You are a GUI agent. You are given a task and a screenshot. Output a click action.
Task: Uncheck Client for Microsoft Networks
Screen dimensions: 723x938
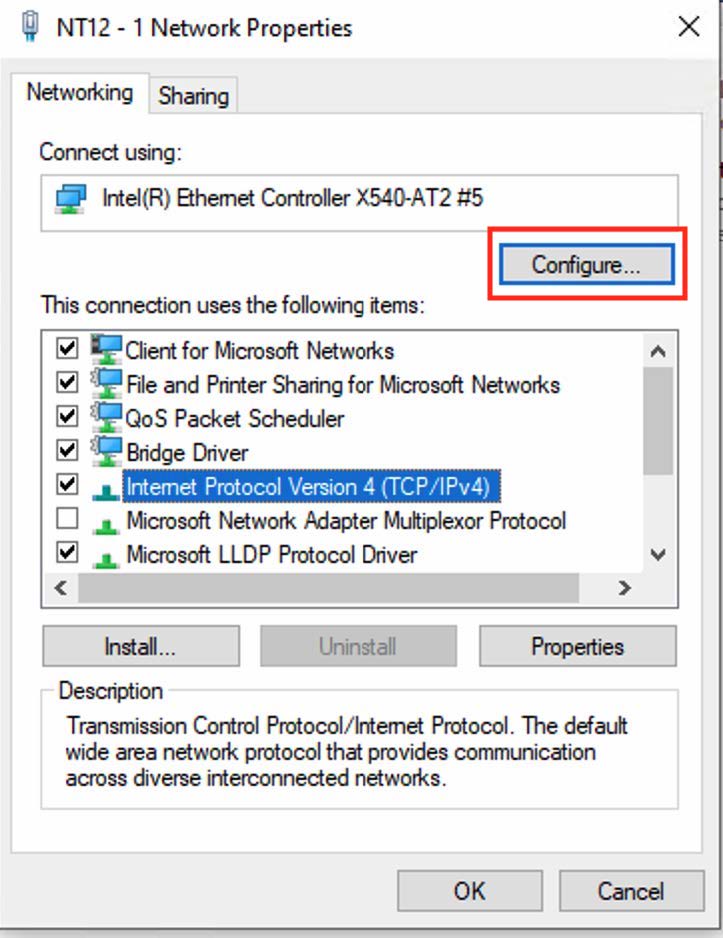point(67,349)
